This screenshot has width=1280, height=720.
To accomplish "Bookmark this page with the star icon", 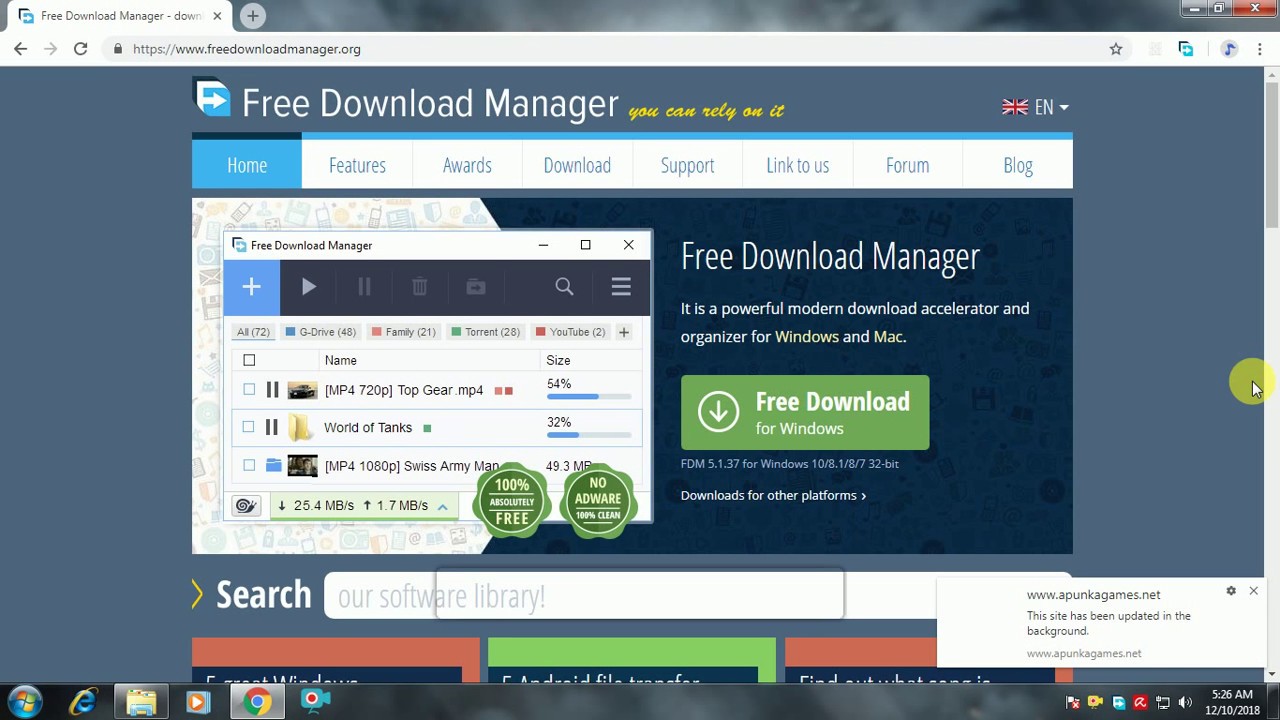I will tap(1116, 48).
